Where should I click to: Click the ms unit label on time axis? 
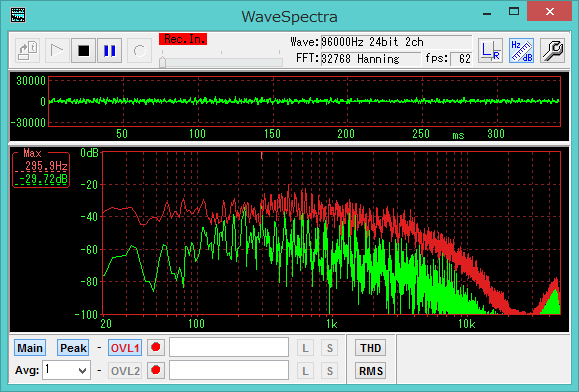coord(458,135)
